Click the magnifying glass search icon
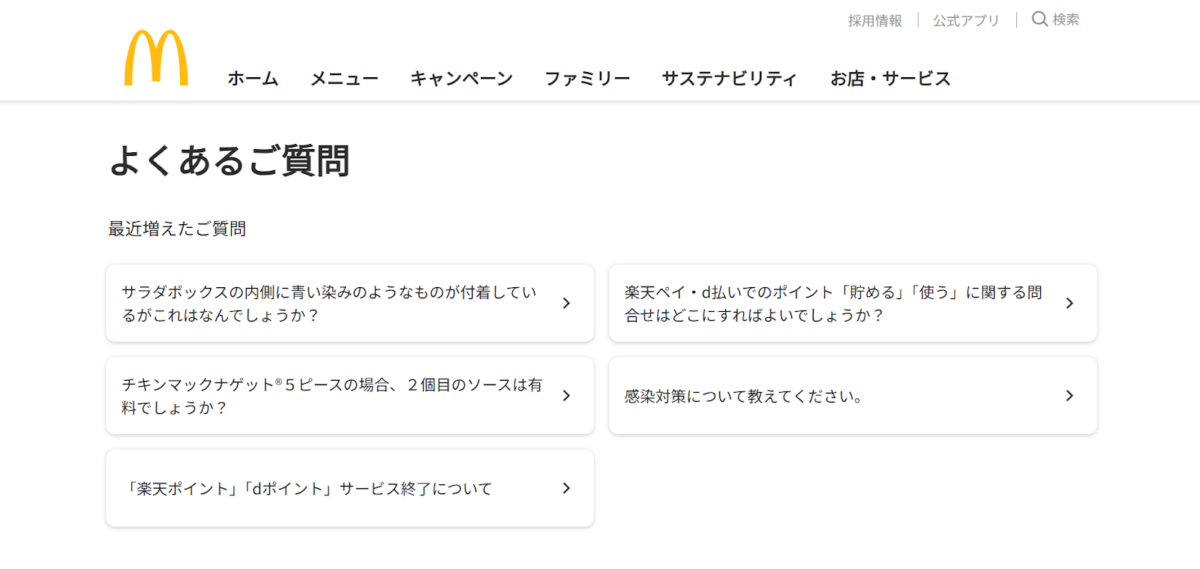1200x569 pixels. (x=1040, y=19)
